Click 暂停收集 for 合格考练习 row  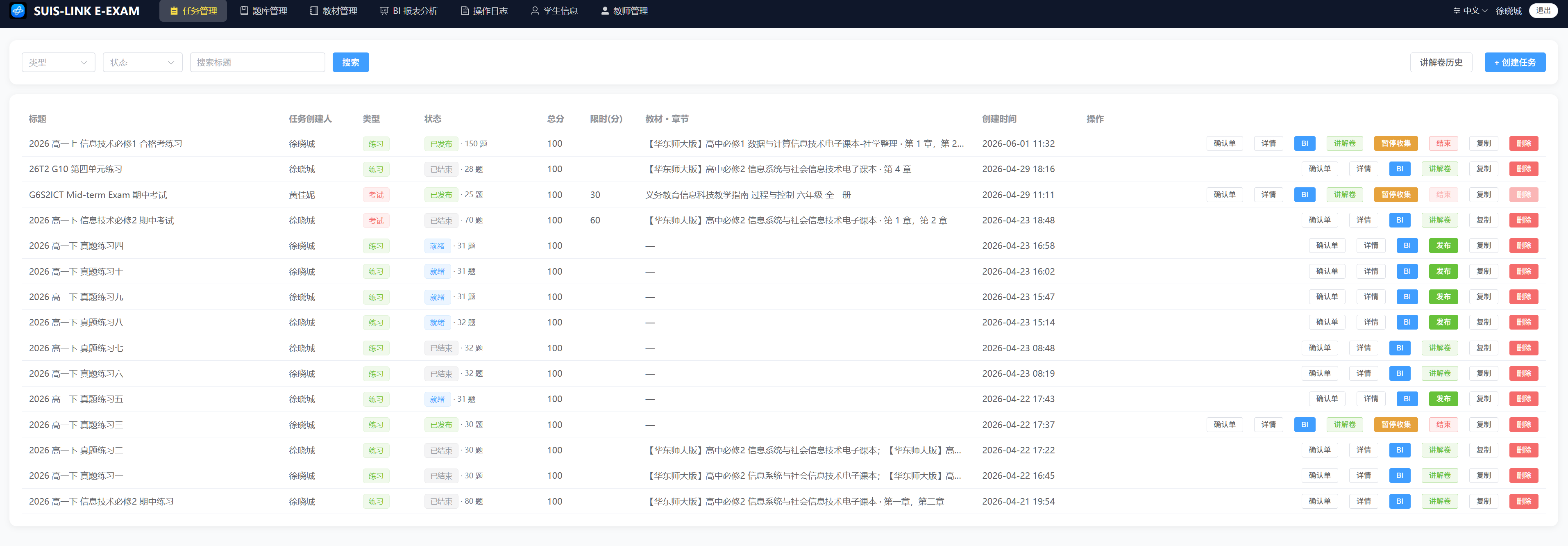(x=1396, y=143)
